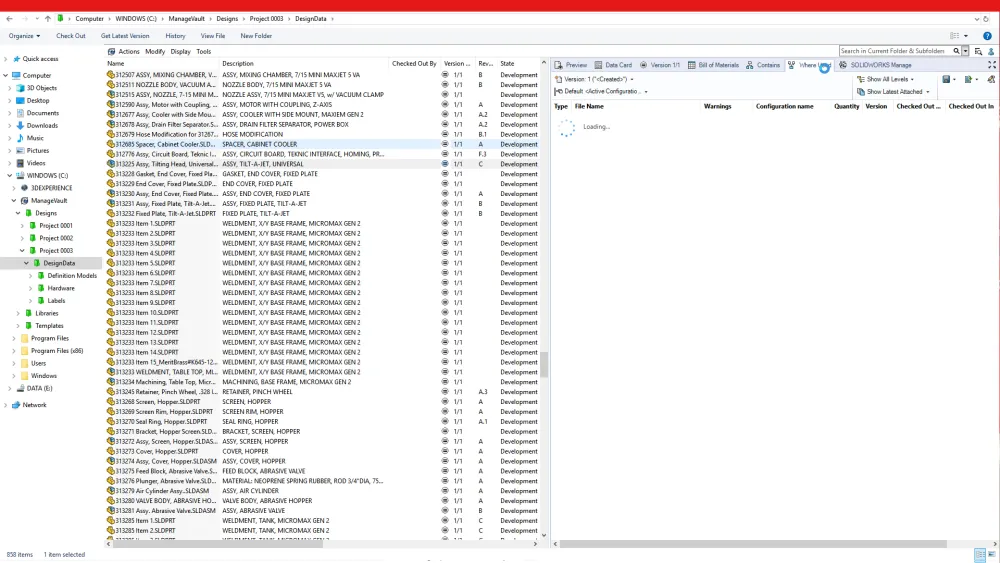Screen dimensions: 1000x563
Task: Switch to the Data Card tab
Action: point(613,65)
